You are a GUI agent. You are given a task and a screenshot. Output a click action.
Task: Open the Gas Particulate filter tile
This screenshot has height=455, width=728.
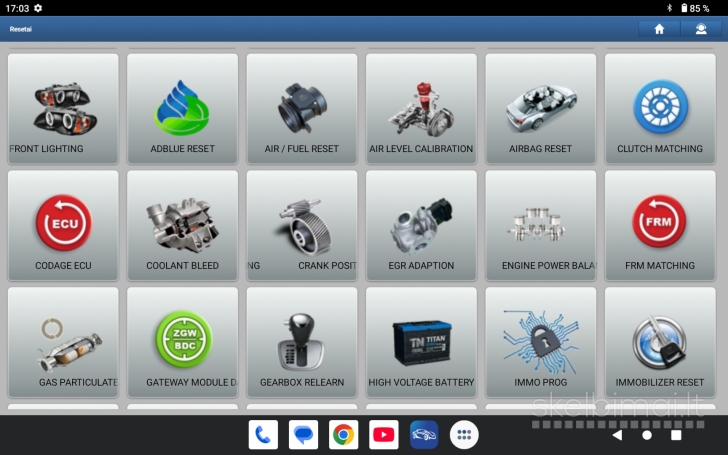[x=63, y=342]
